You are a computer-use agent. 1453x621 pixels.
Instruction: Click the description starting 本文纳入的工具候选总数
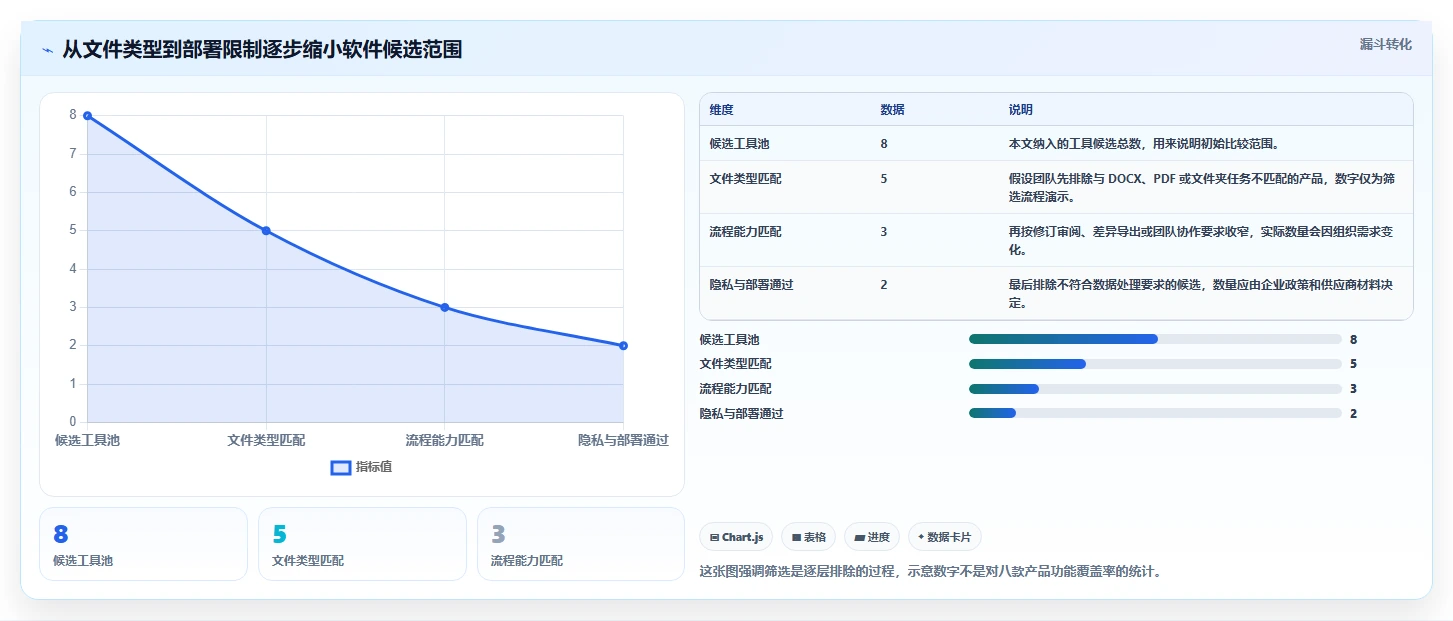click(x=1144, y=144)
